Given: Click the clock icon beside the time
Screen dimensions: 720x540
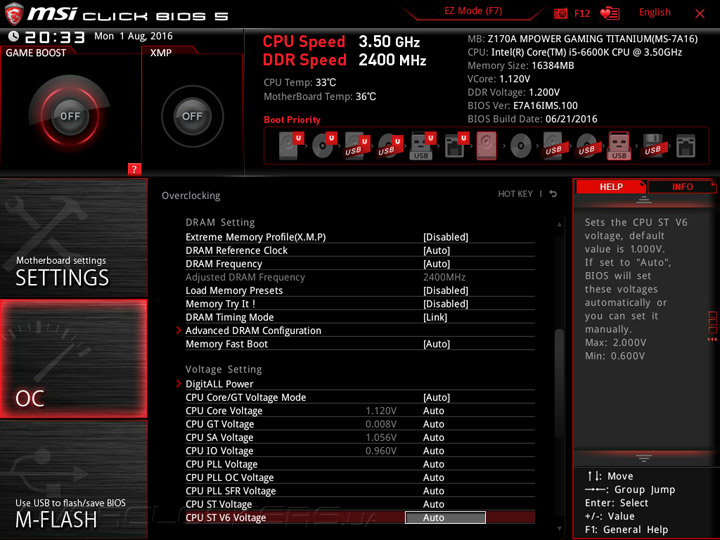Looking at the screenshot, I should tap(14, 36).
